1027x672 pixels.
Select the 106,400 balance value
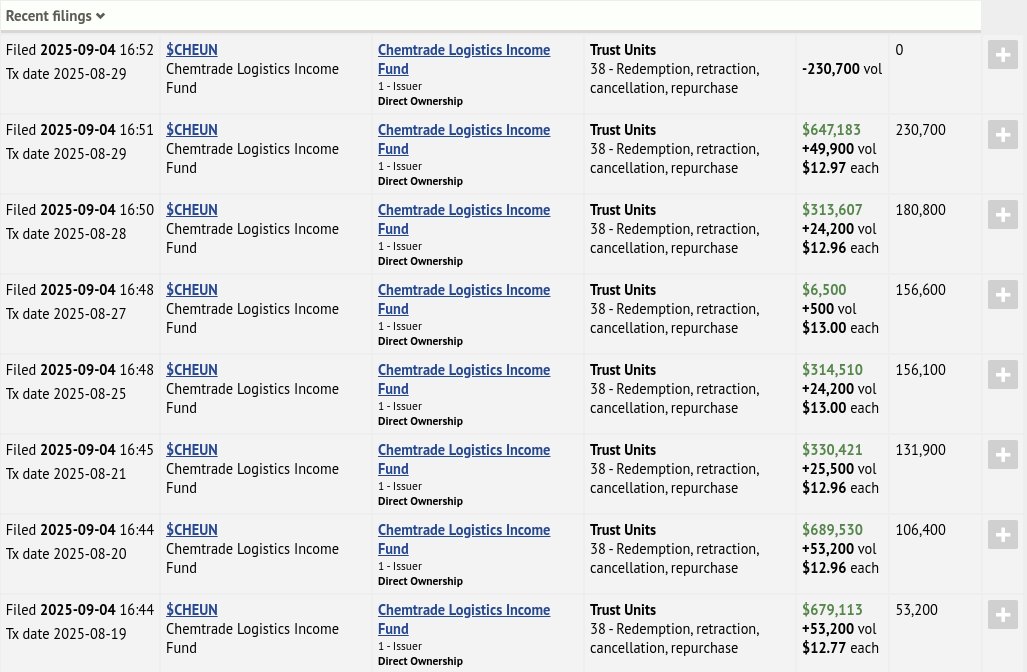tap(920, 529)
